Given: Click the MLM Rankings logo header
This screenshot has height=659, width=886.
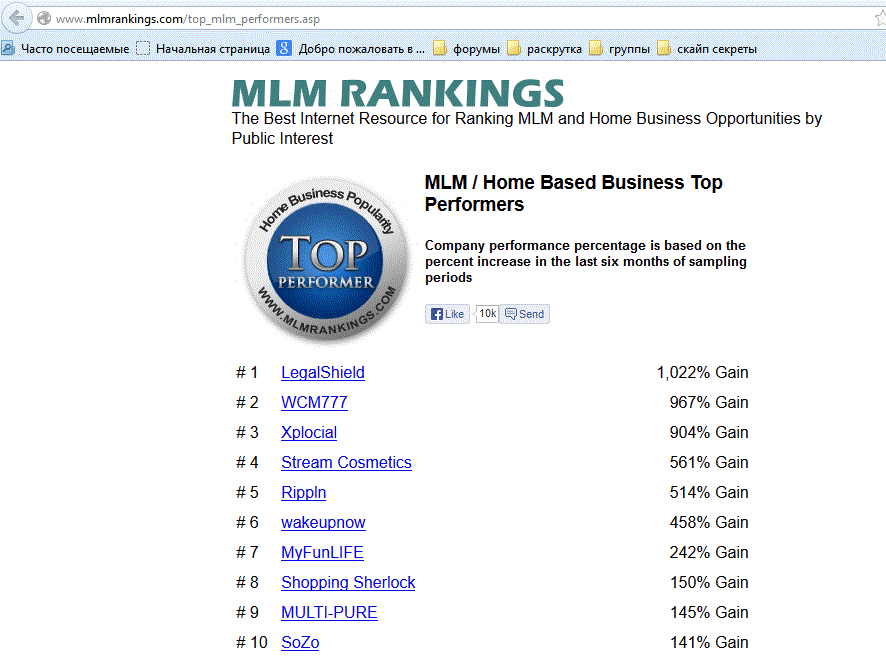Looking at the screenshot, I should (x=398, y=93).
